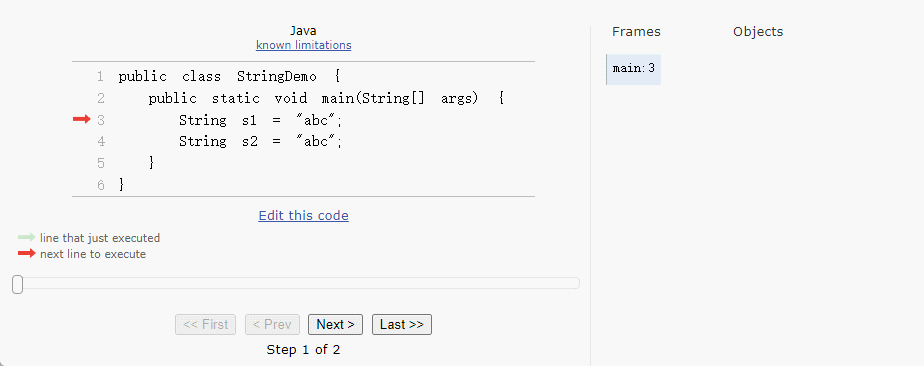The width and height of the screenshot is (924, 366).
Task: Click line number 4 in the gutter
Action: point(101,141)
